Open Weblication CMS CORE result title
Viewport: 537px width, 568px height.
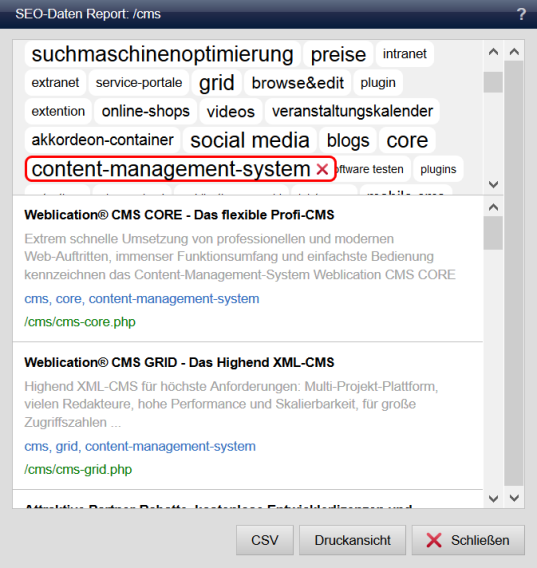(179, 215)
